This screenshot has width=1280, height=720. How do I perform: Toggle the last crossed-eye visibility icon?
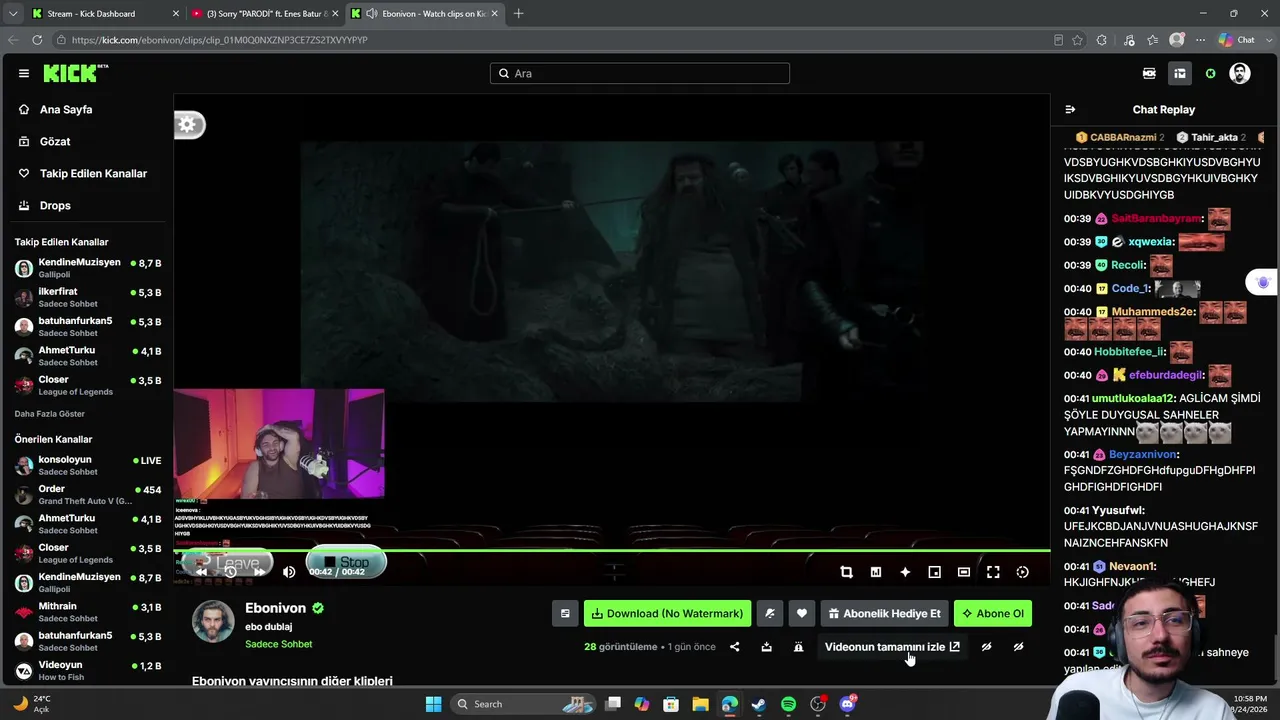pyautogui.click(x=1018, y=647)
